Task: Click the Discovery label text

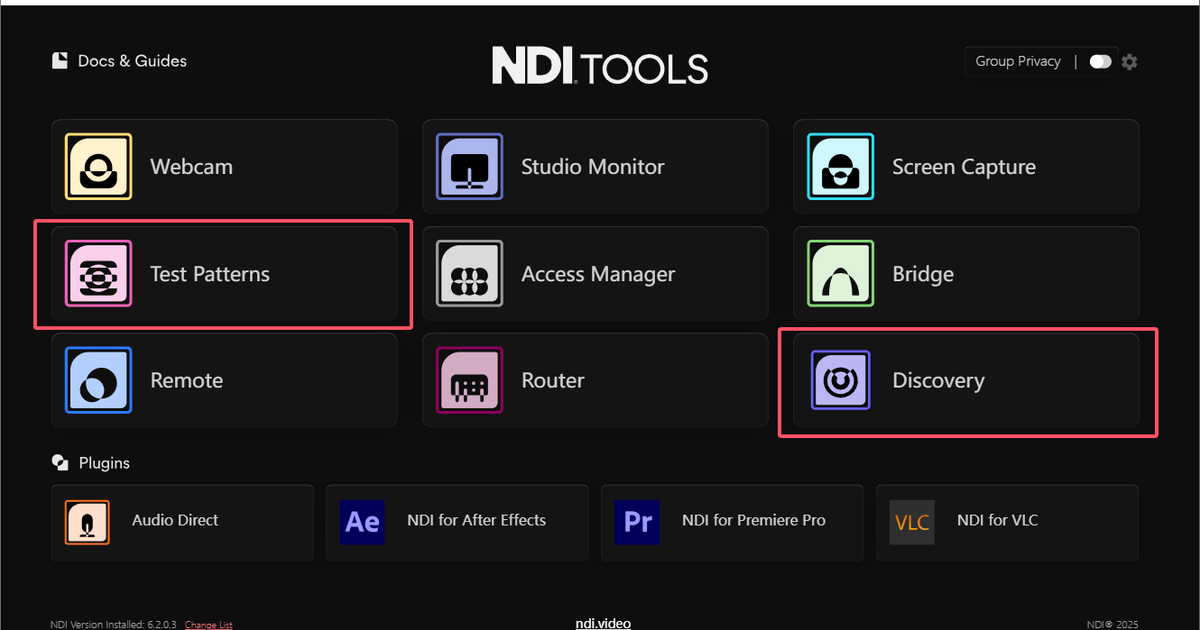Action: [x=938, y=380]
